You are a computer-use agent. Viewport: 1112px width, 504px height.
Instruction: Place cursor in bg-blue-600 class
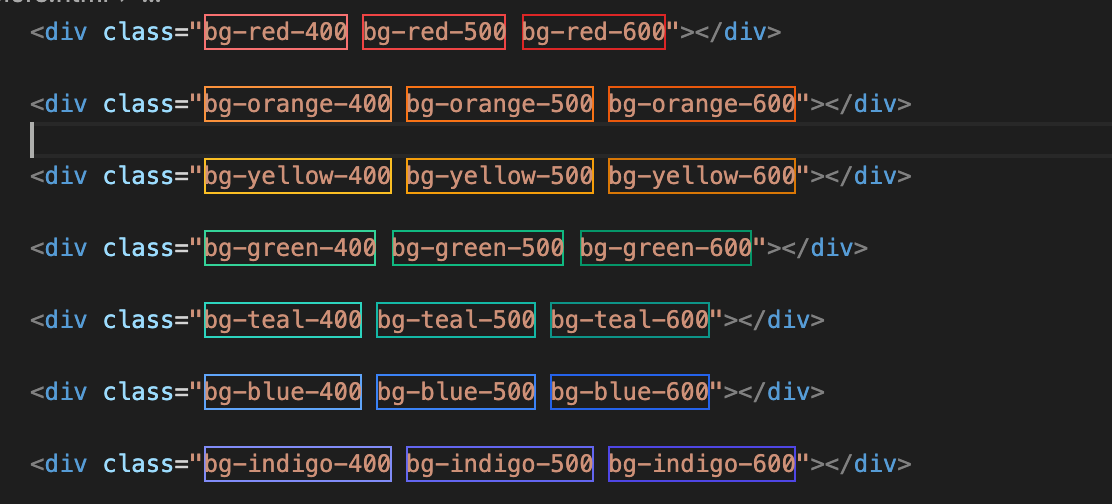(x=630, y=392)
